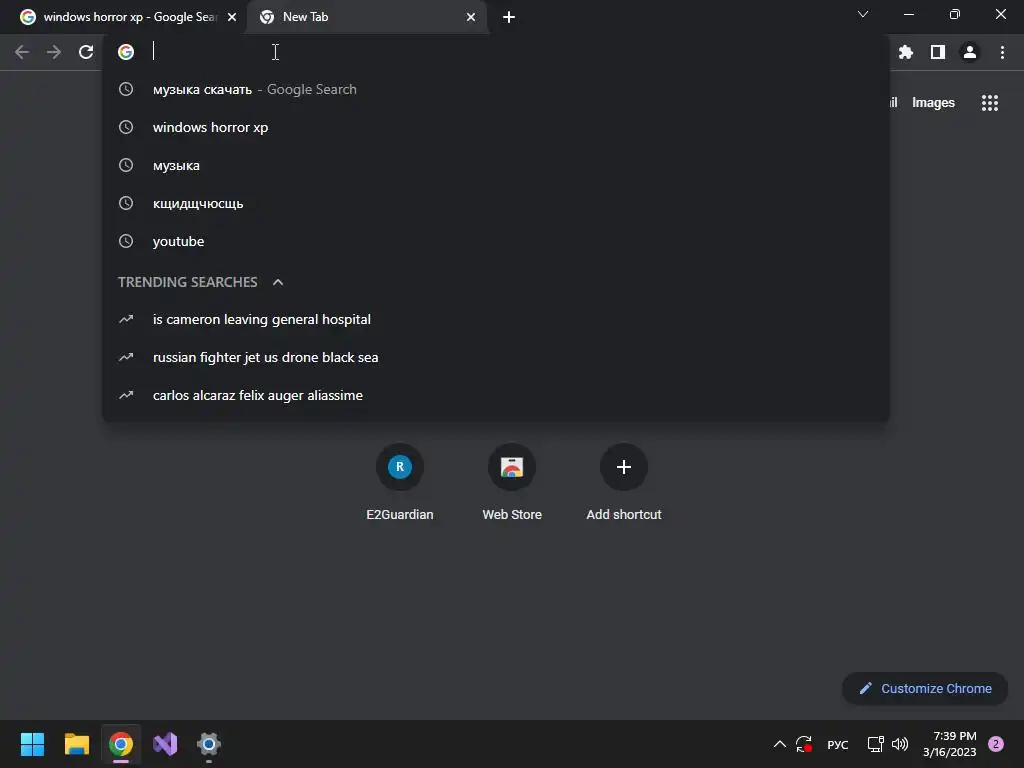Screen dimensions: 1024x768
Task: Select suggestion windows horror xp
Action: click(496, 127)
